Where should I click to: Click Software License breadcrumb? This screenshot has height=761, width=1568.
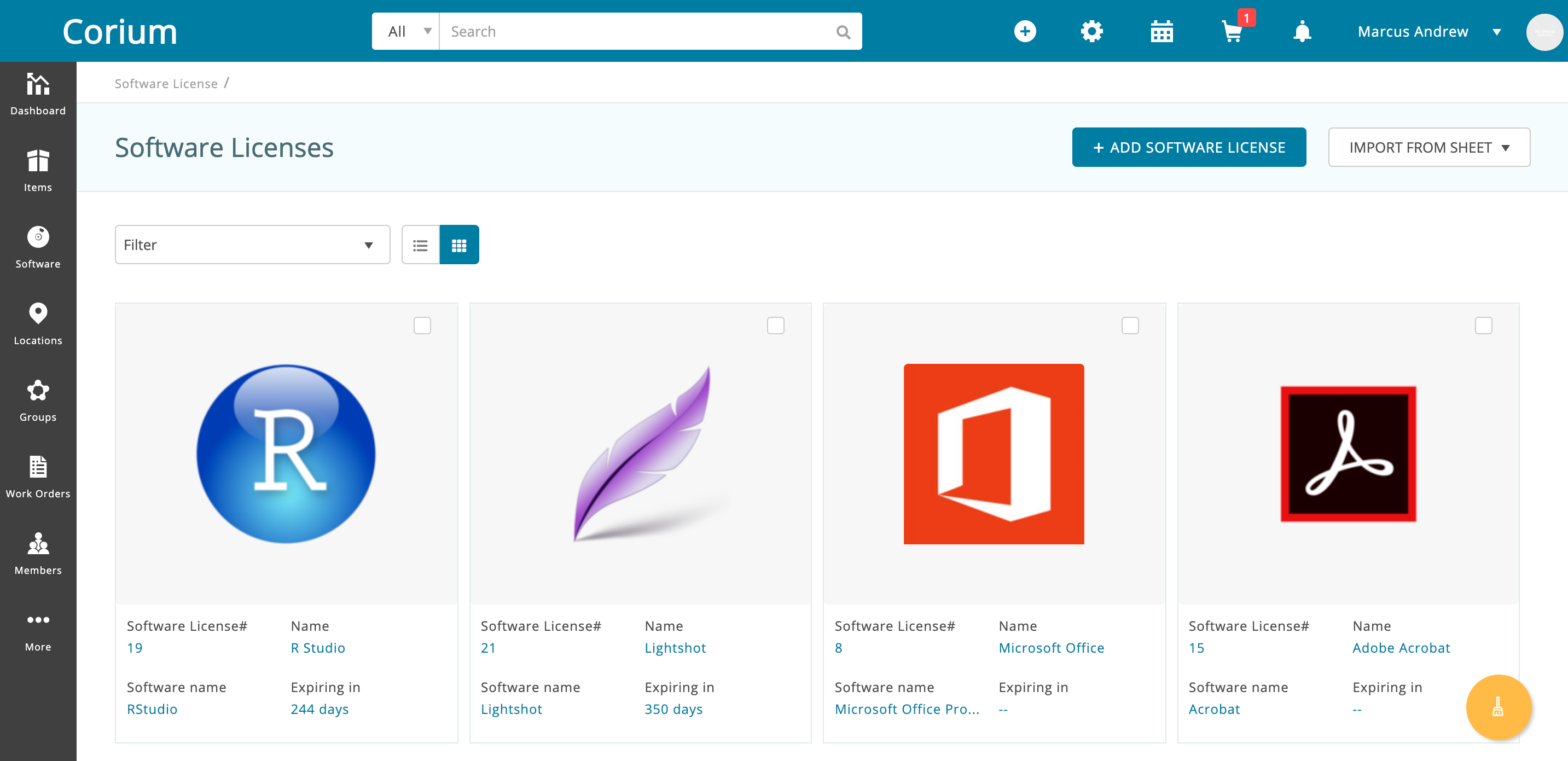[166, 83]
